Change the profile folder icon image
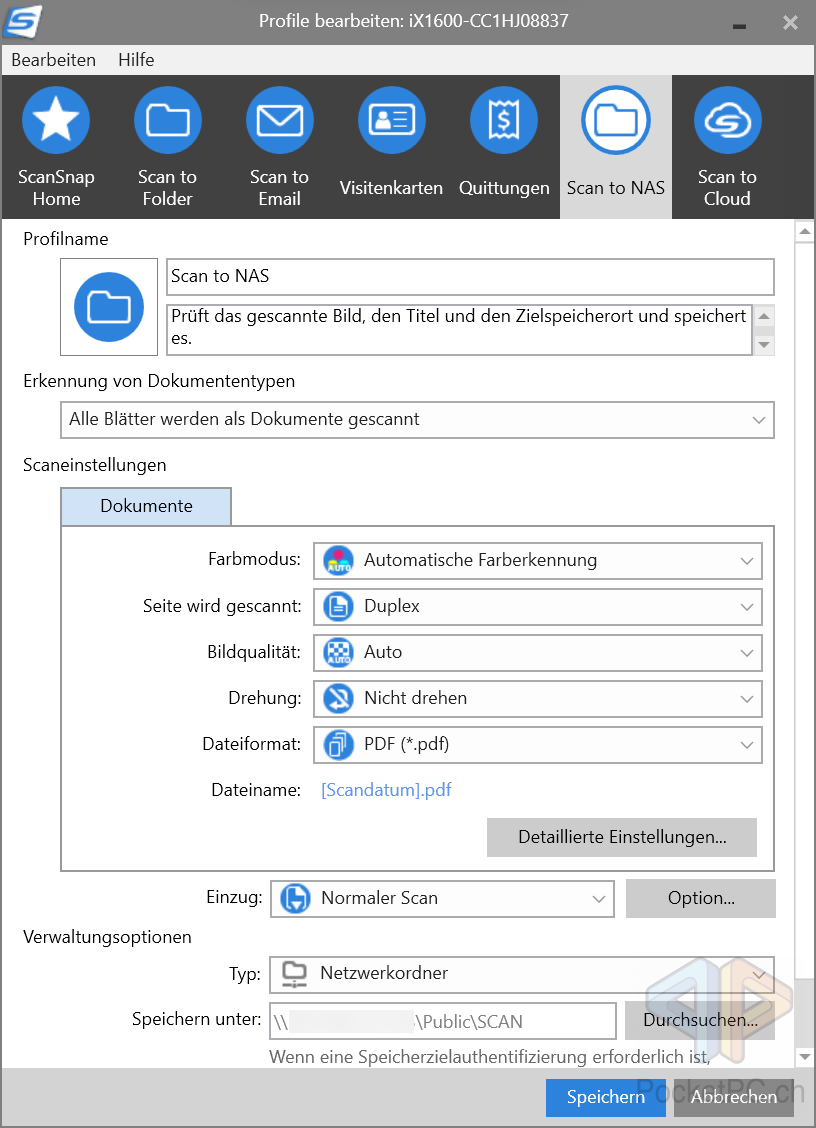The image size is (816, 1128). (x=109, y=307)
